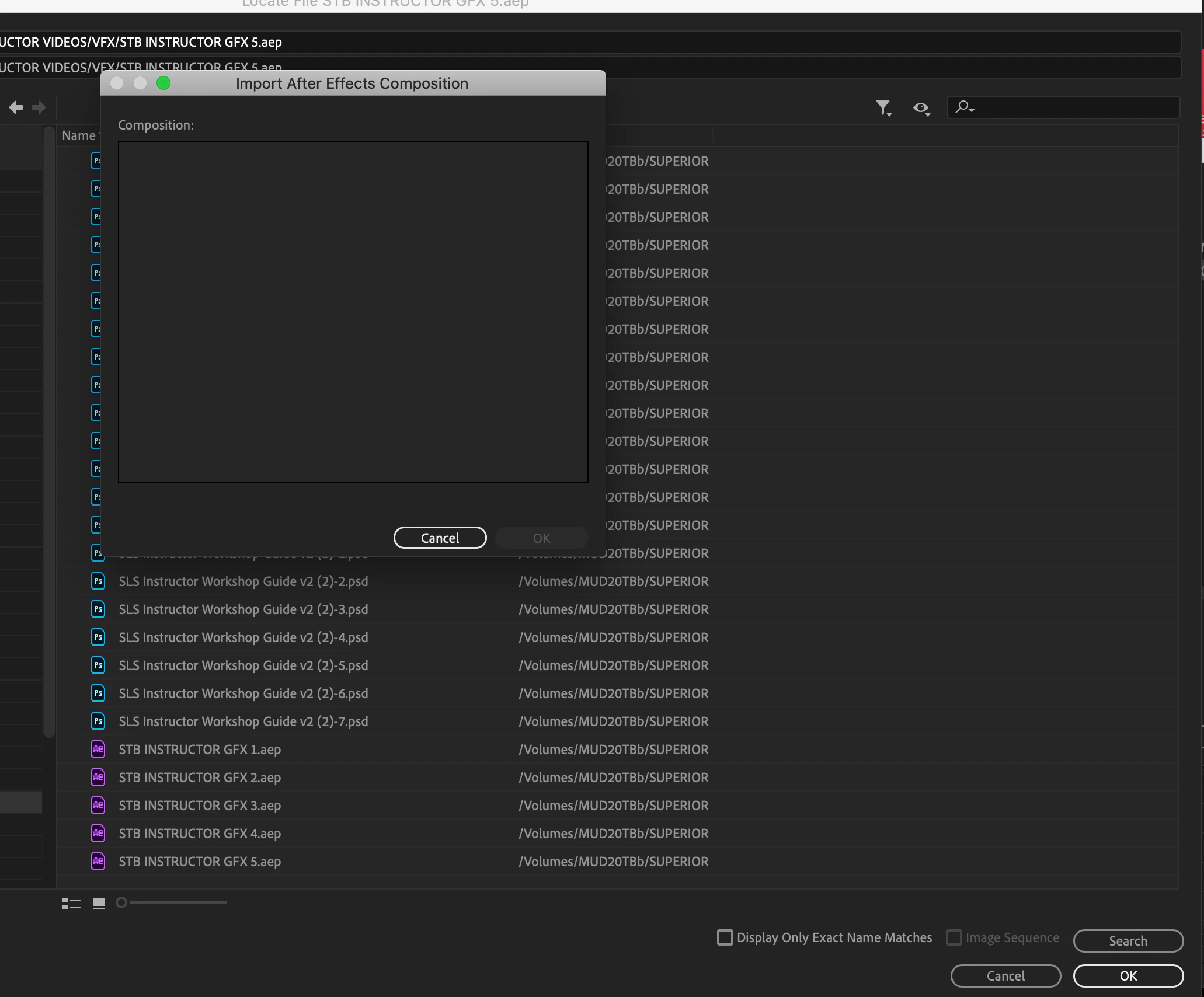Select STB INSTRUCTOR GFX 5.aep file

(x=200, y=862)
